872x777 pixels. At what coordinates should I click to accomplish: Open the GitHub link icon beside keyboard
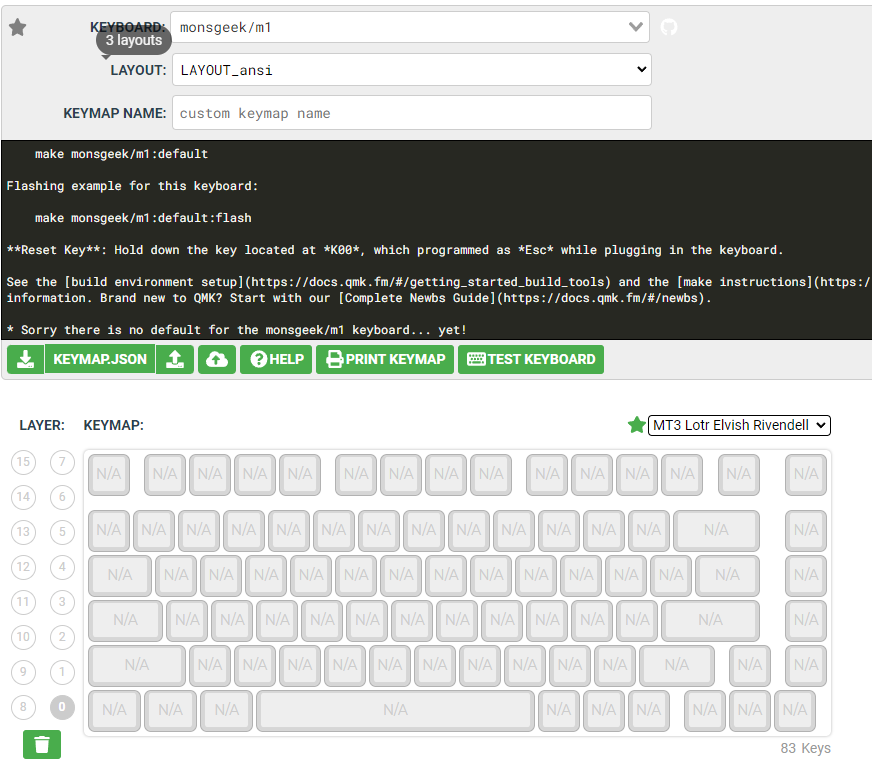(669, 27)
